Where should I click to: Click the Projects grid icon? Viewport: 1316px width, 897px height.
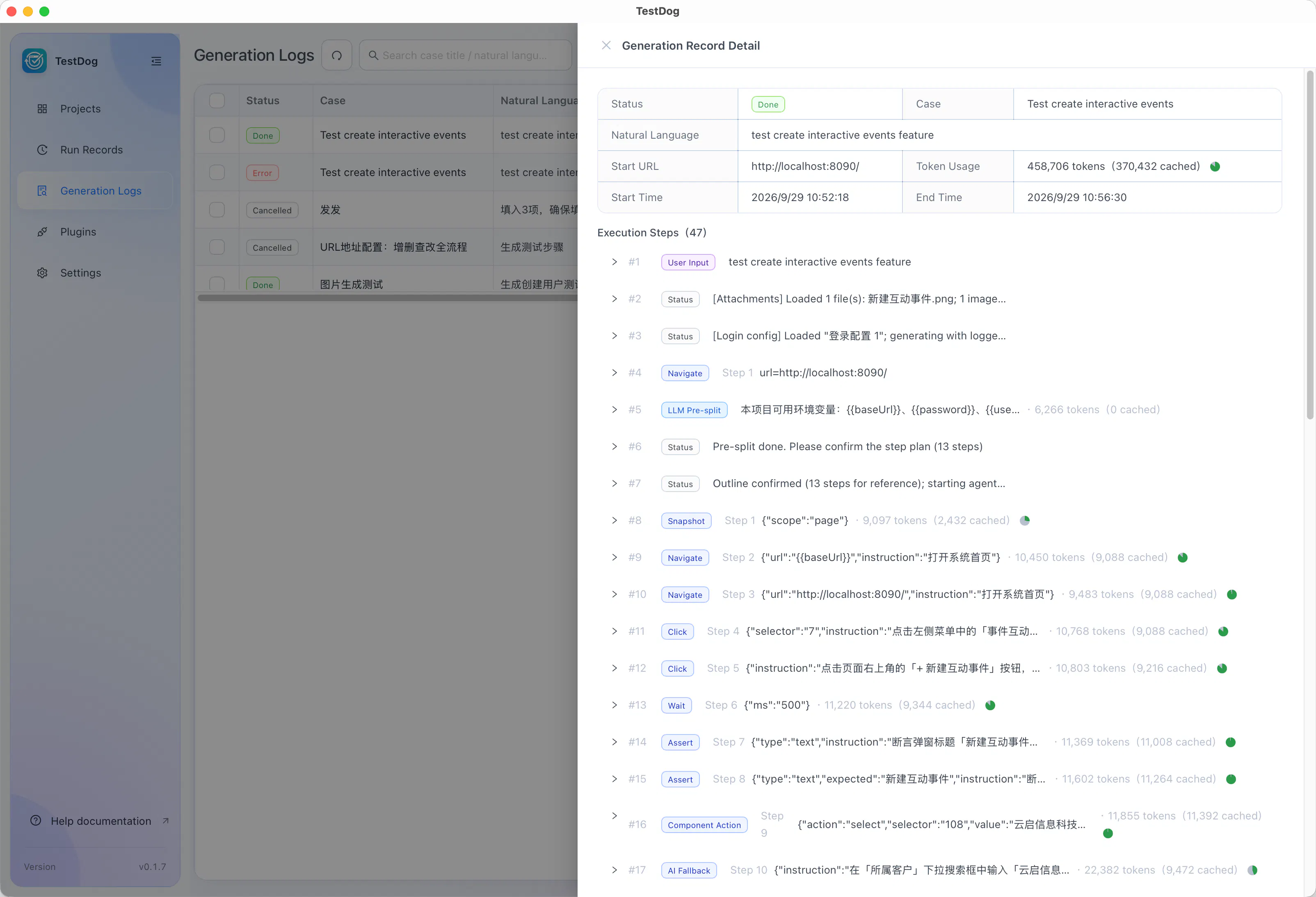[x=43, y=109]
